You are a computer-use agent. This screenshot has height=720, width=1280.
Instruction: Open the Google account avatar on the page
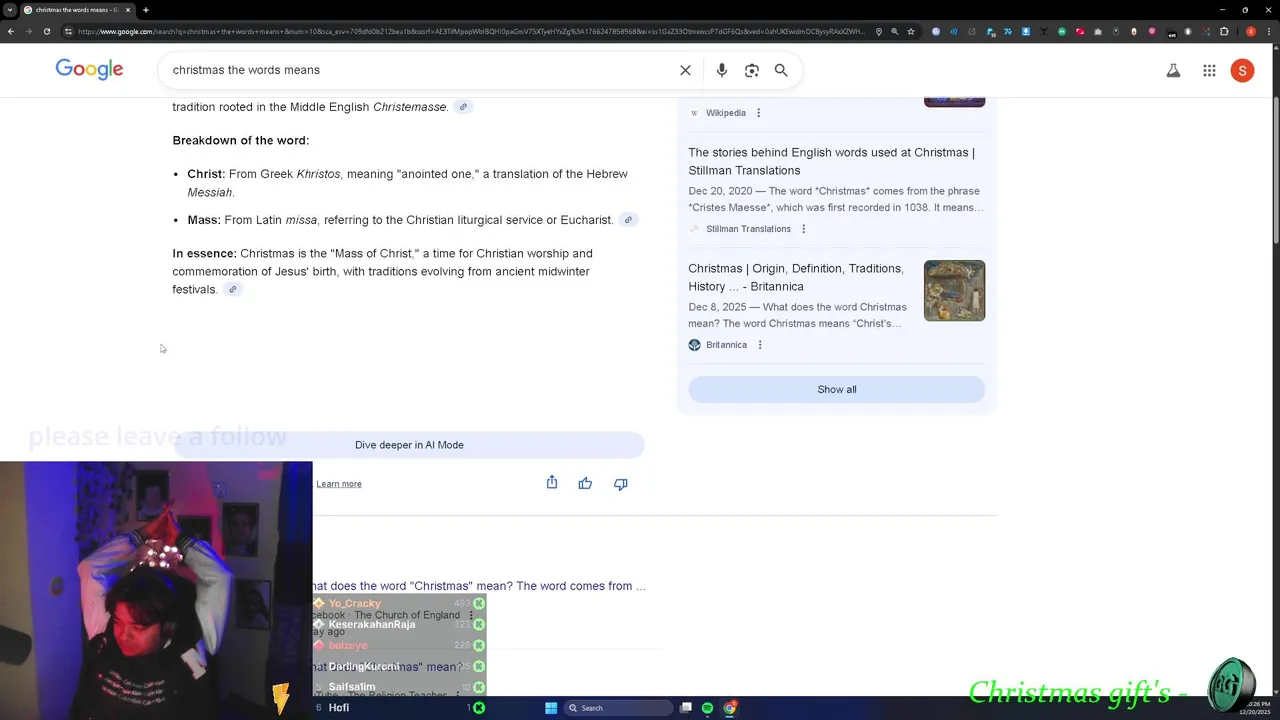click(1242, 70)
